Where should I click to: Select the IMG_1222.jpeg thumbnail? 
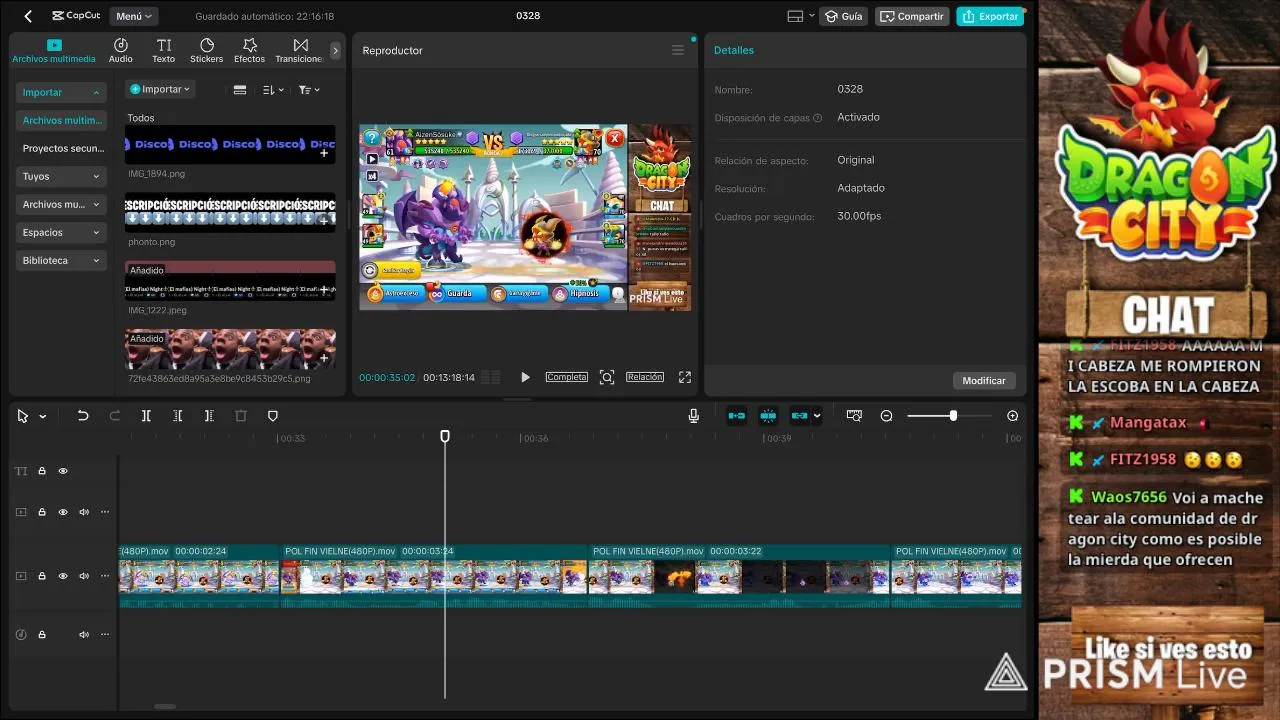point(230,281)
